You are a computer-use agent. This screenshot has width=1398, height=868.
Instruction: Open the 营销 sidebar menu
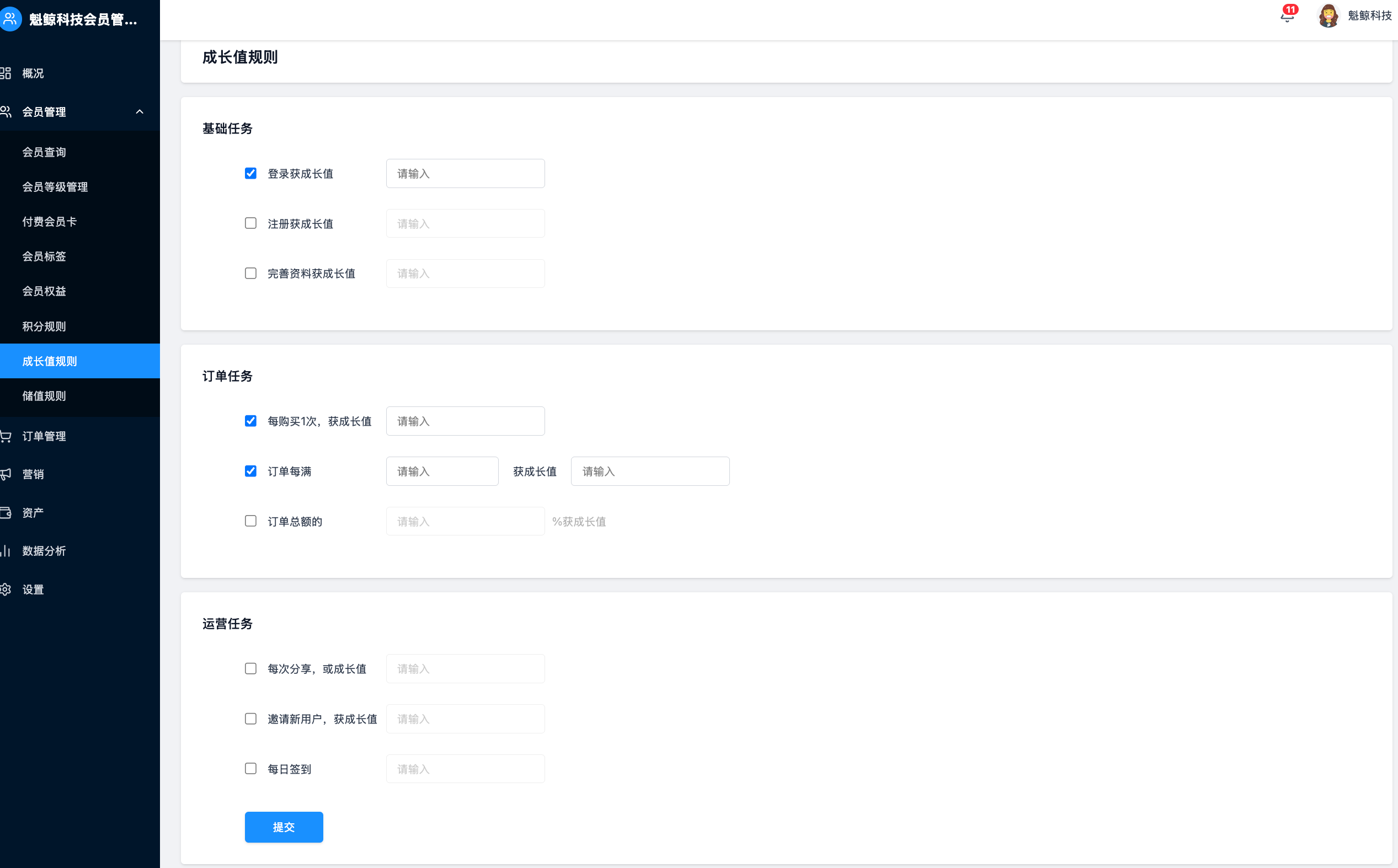pyautogui.click(x=80, y=474)
